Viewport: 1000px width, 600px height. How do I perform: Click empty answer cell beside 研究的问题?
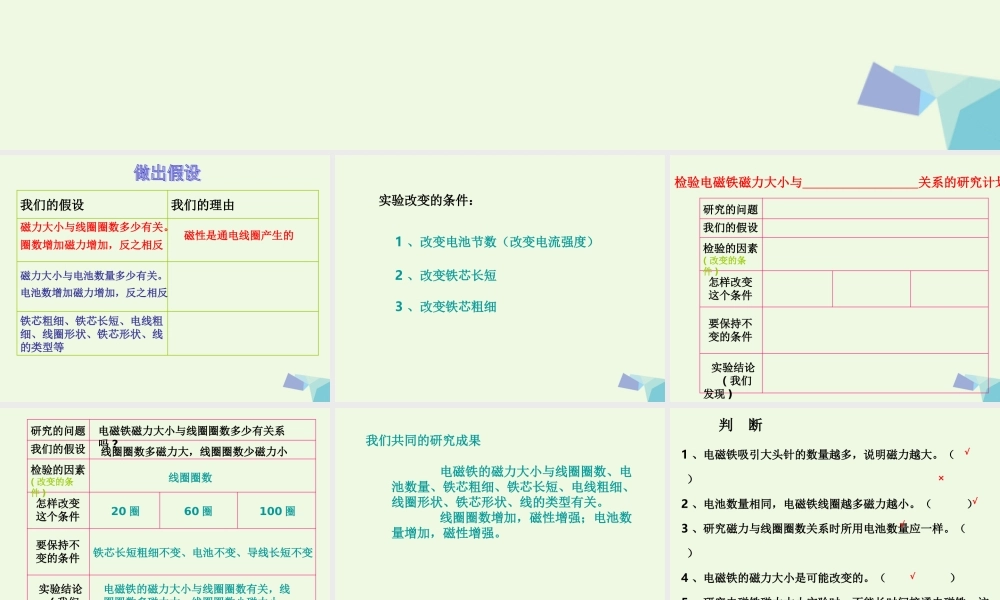click(875, 209)
